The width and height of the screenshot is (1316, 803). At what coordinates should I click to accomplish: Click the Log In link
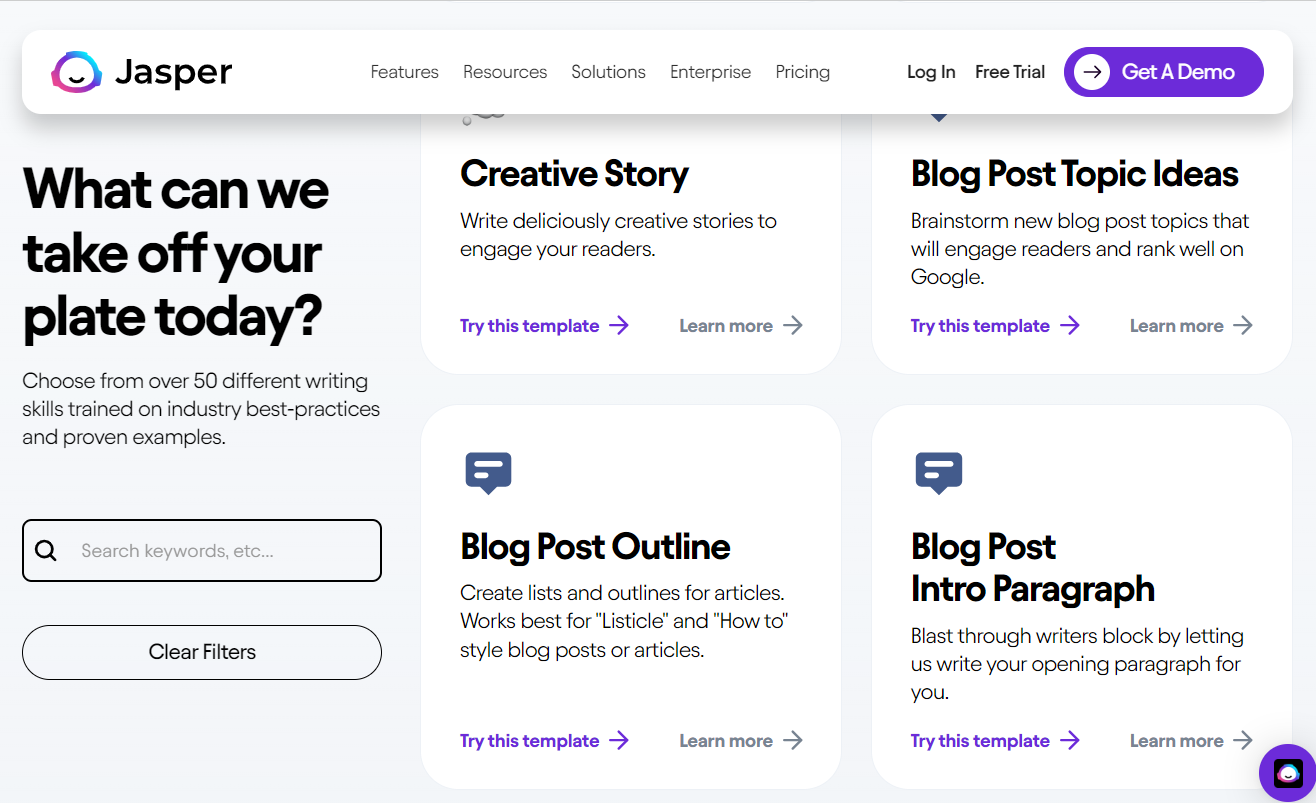coord(931,72)
